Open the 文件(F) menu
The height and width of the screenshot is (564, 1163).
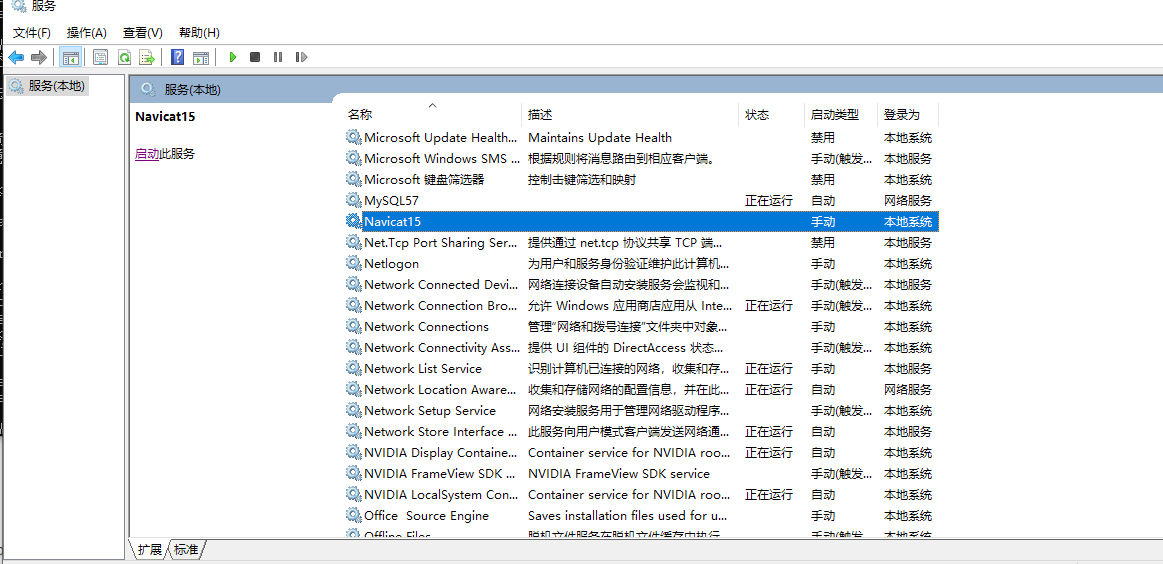pos(32,33)
